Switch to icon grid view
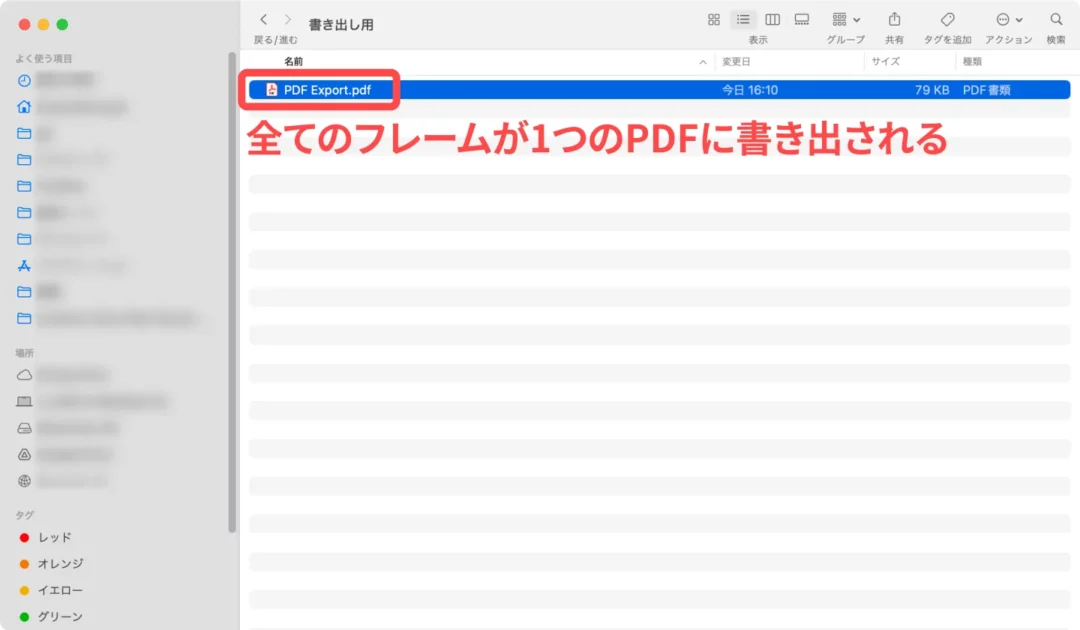Screen dimensions: 1080x630 (714, 20)
